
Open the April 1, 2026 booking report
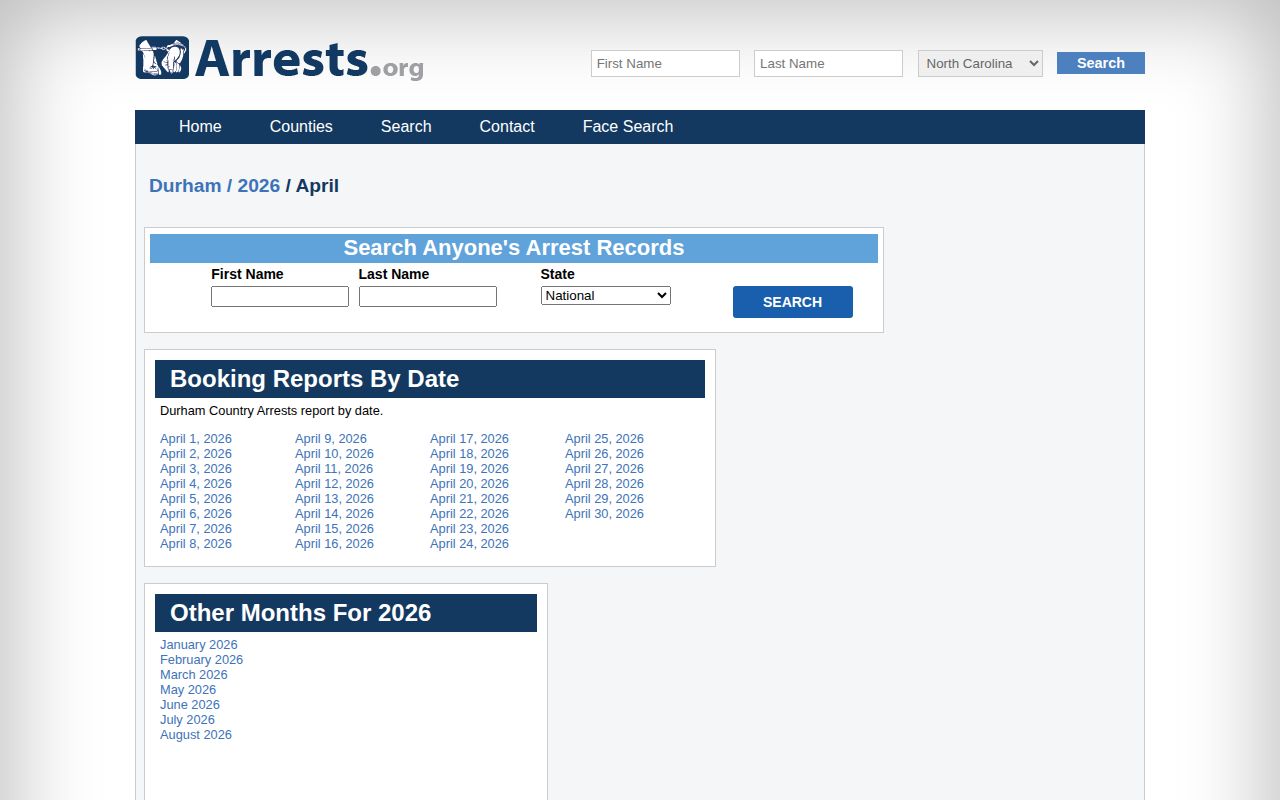click(196, 439)
